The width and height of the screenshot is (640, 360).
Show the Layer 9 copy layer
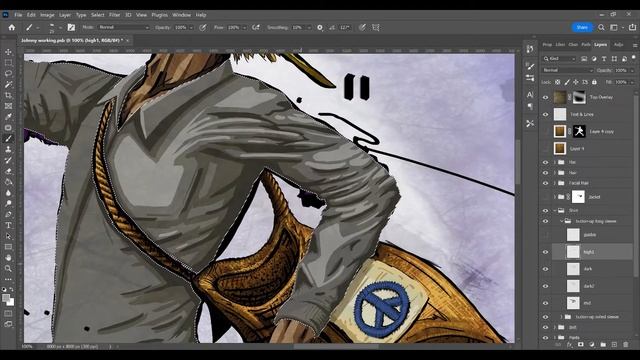[x=545, y=131]
